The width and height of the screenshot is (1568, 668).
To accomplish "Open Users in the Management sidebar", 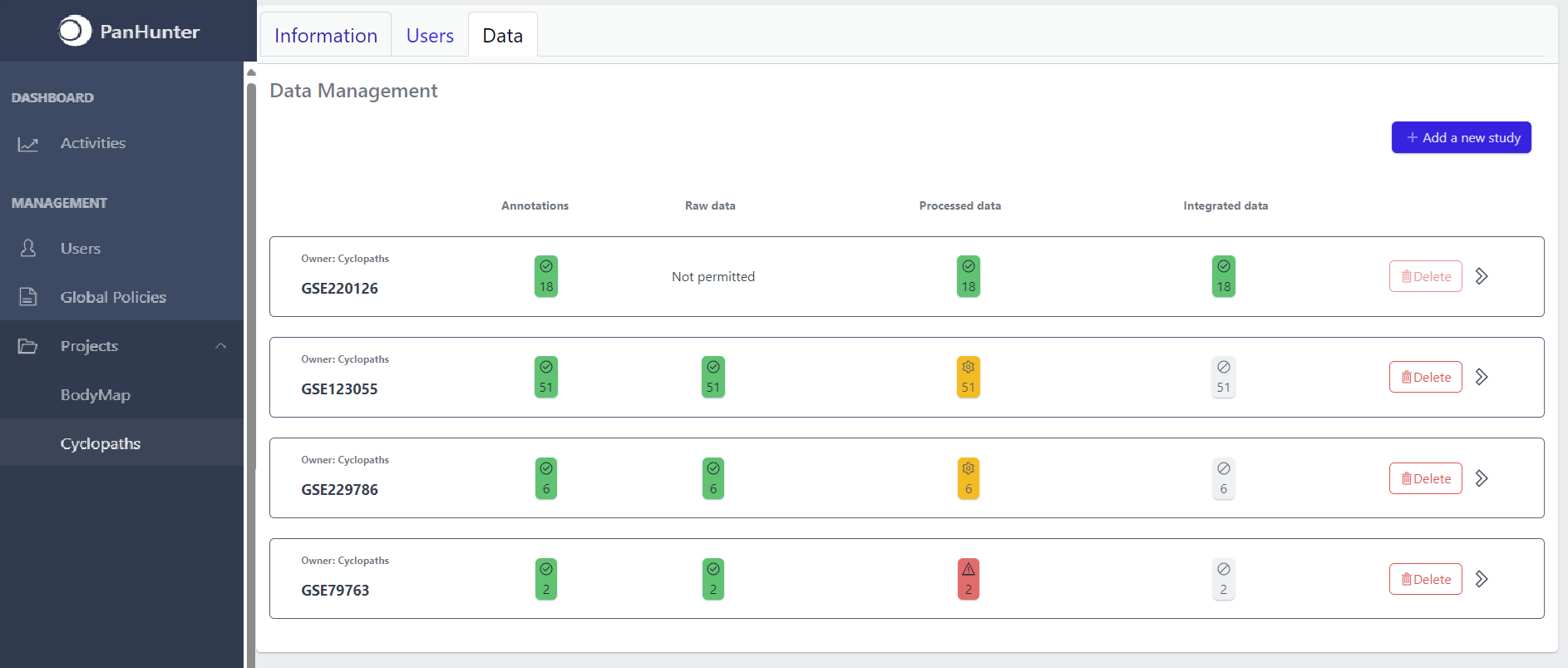I will pos(80,249).
